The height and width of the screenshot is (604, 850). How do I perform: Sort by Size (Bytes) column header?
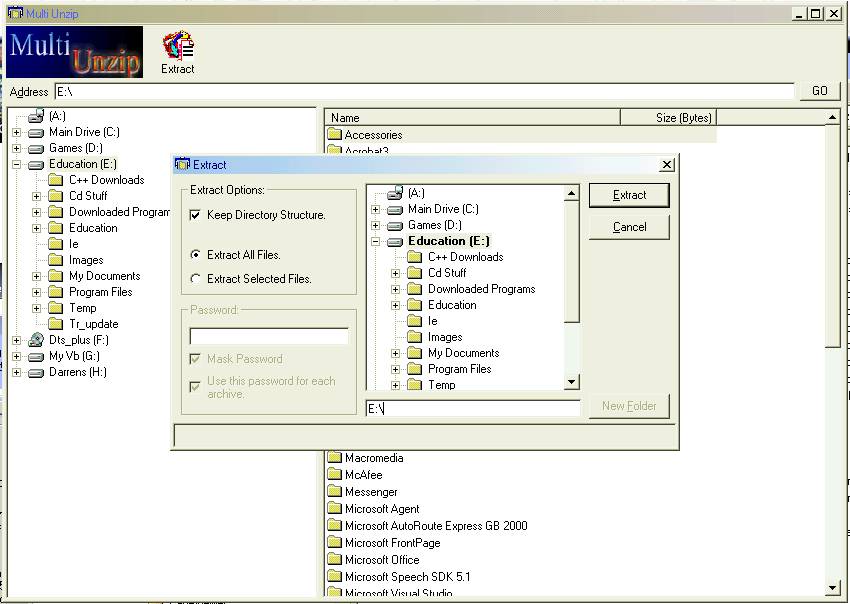(668, 117)
